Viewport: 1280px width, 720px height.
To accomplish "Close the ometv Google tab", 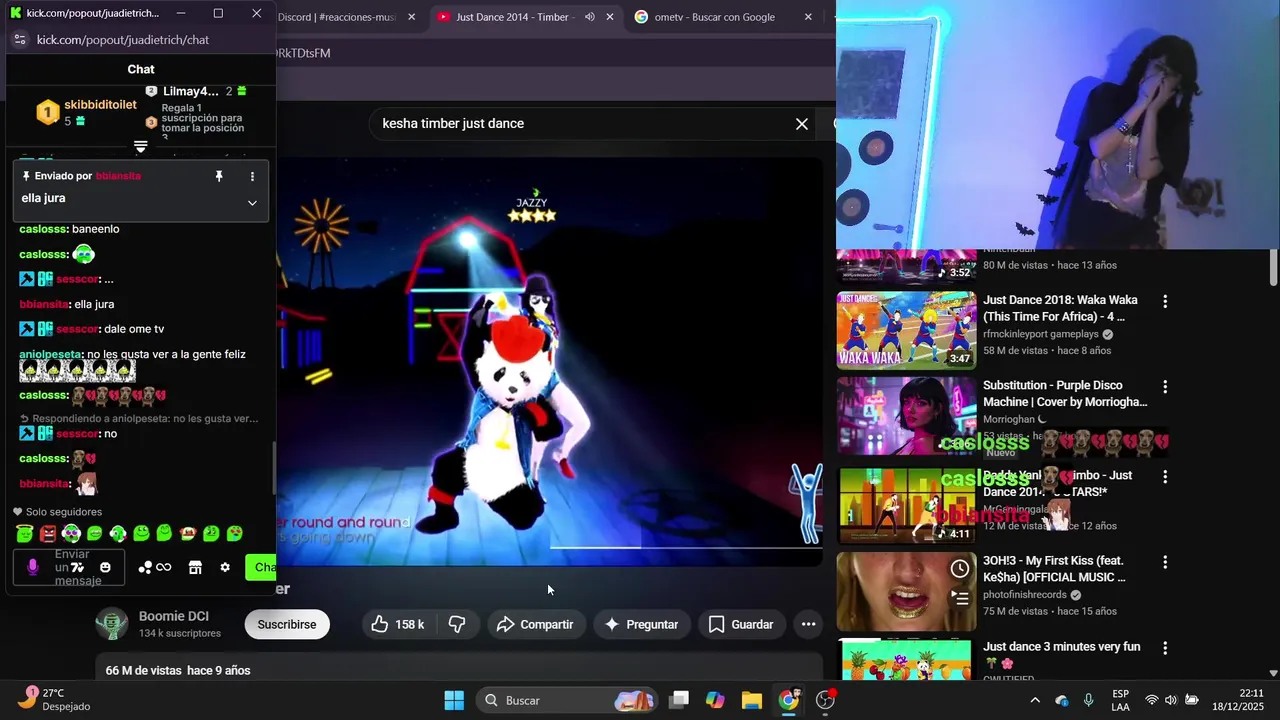I will [807, 17].
